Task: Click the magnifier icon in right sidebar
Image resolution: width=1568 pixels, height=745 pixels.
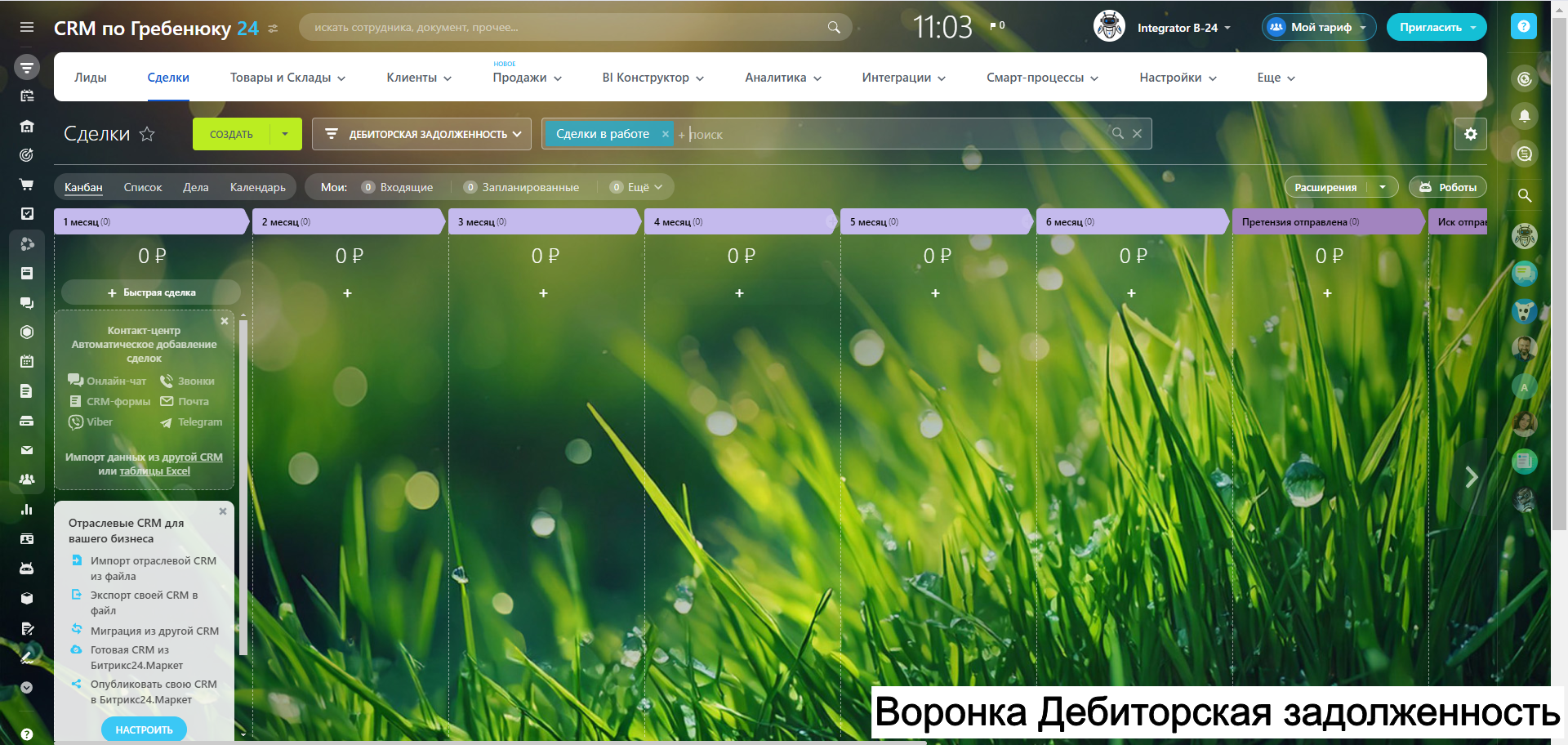Action: click(1524, 195)
